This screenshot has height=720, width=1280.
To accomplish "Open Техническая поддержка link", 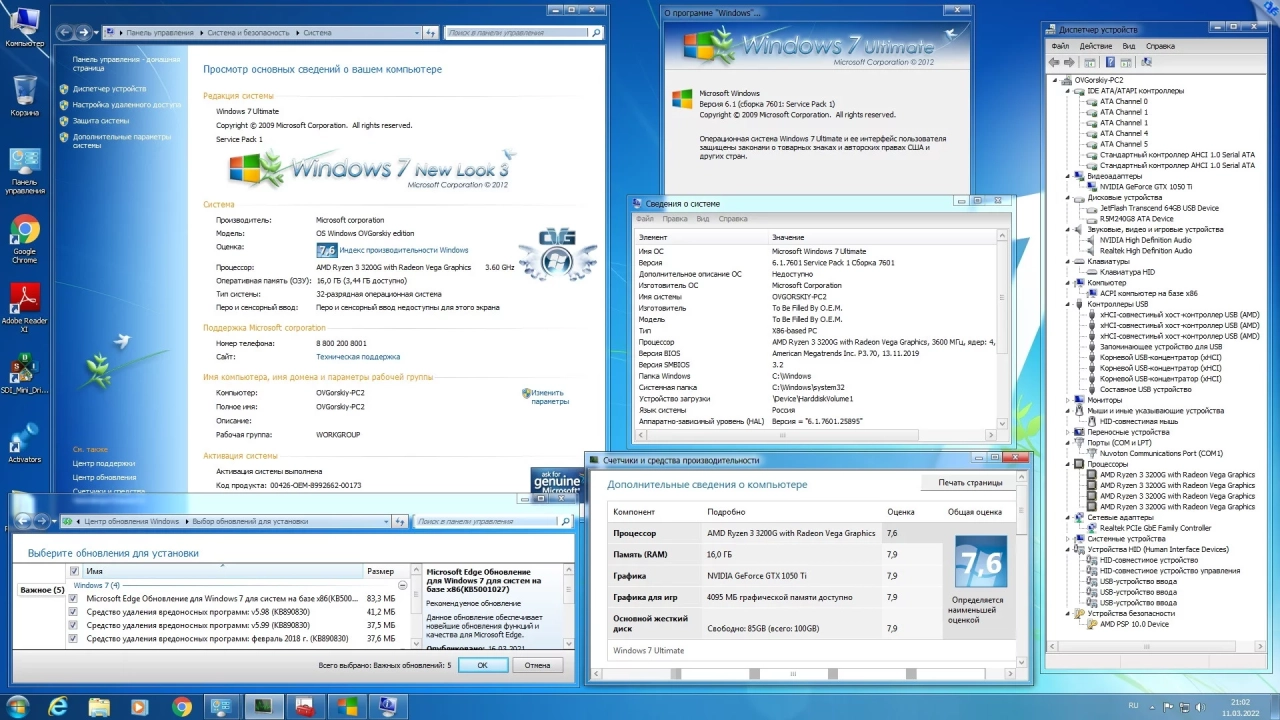I will click(x=358, y=356).
